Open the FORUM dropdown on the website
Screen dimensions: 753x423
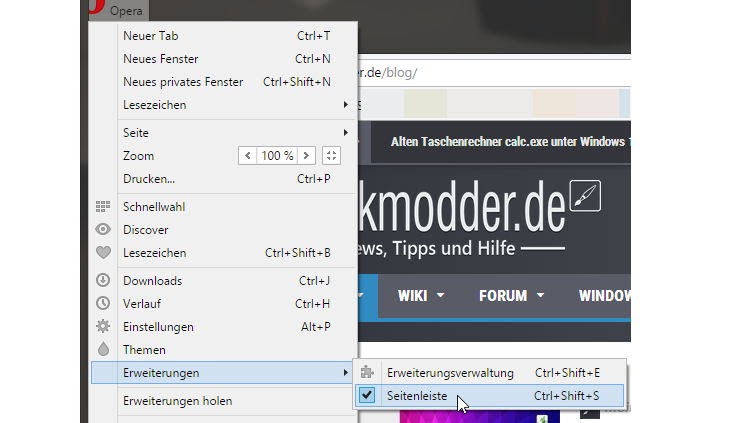point(511,296)
